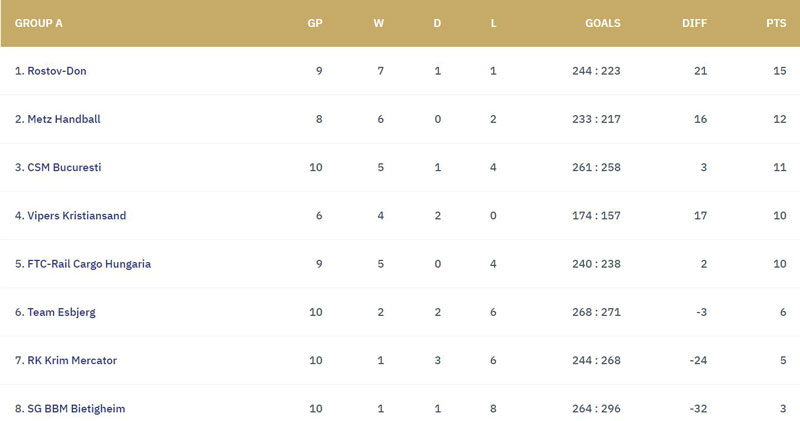Click the GOALS column header
Screen dimensions: 800x421
(603, 23)
